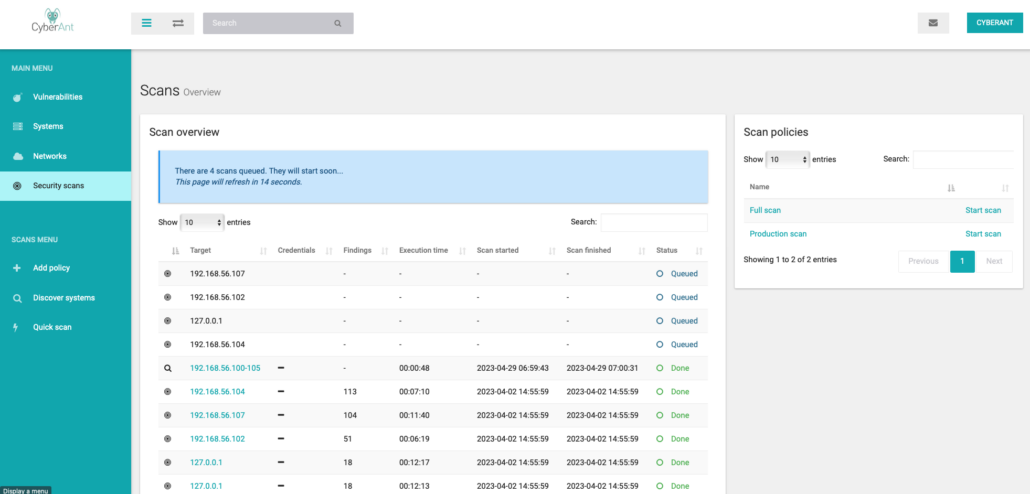Image resolution: width=1030 pixels, height=494 pixels.
Task: Sort by Scan finished column arrows
Action: click(x=642, y=251)
